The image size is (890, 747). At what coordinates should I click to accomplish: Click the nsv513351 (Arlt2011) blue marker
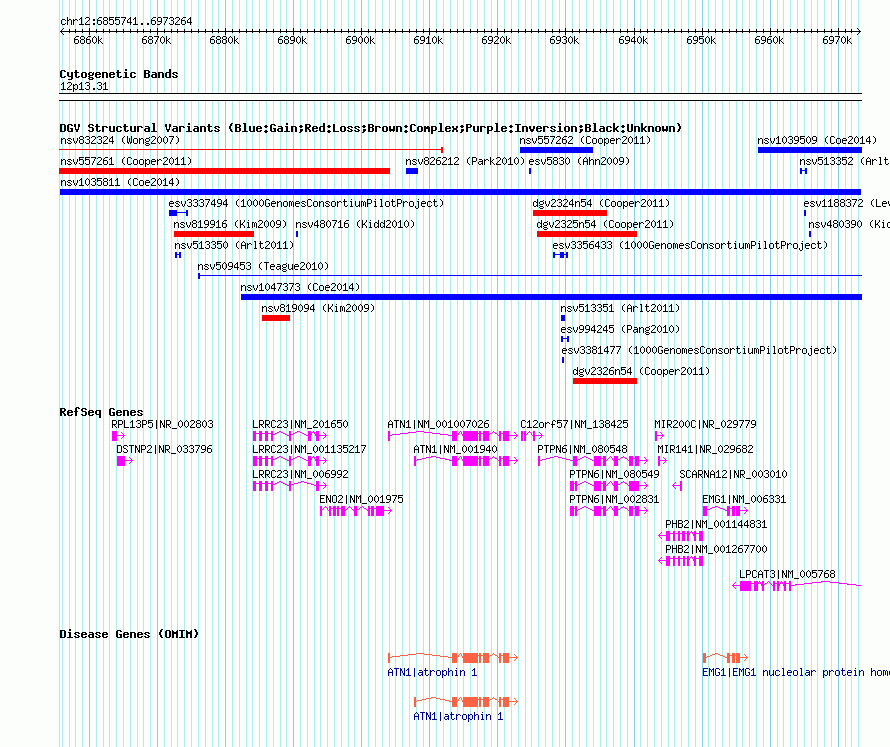tap(563, 318)
